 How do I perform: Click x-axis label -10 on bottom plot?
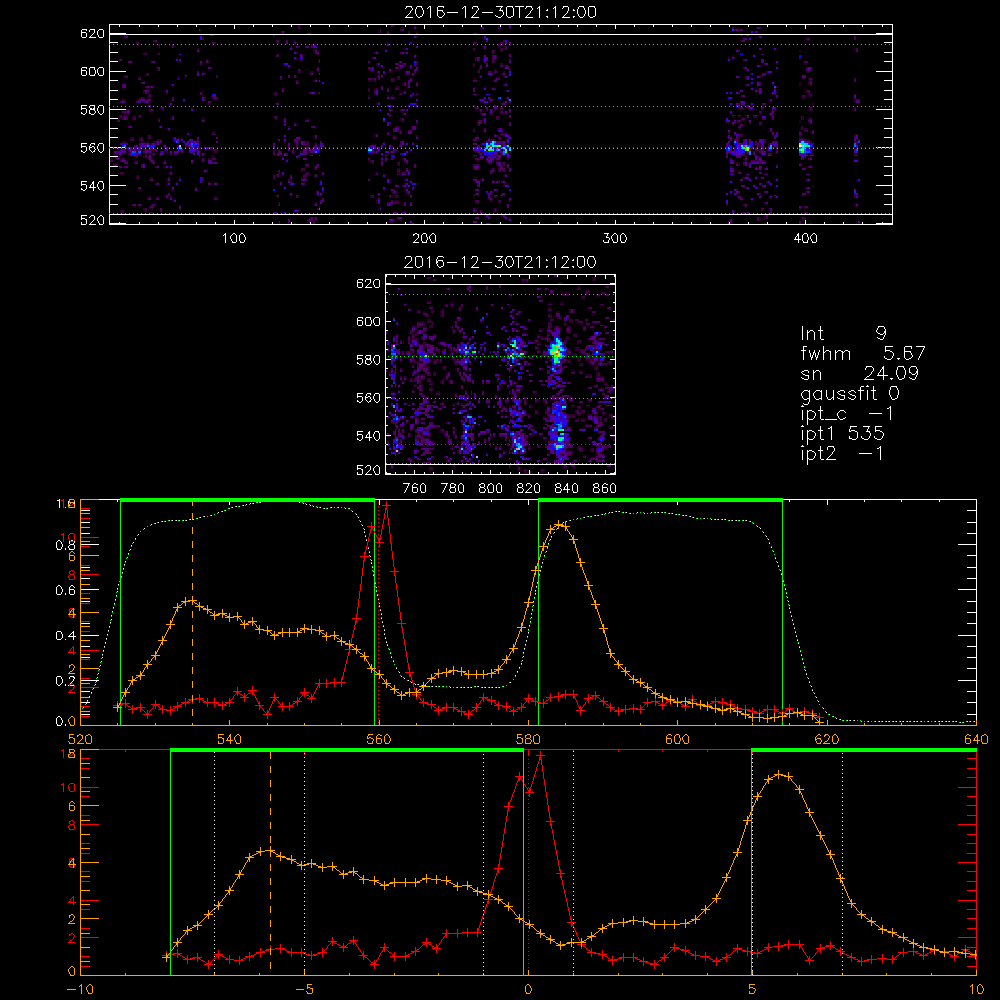pos(80,990)
